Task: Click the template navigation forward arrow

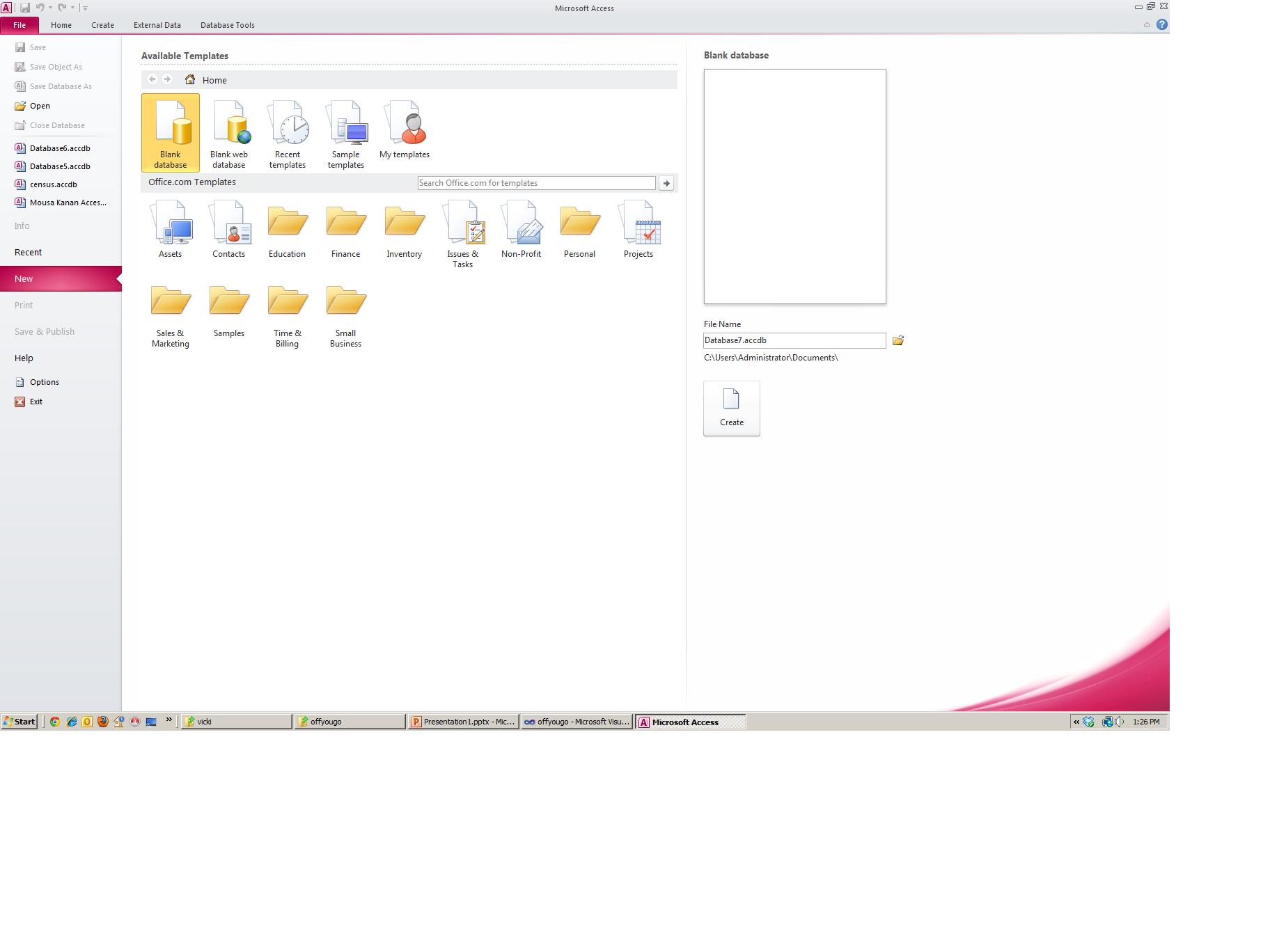Action: point(167,79)
